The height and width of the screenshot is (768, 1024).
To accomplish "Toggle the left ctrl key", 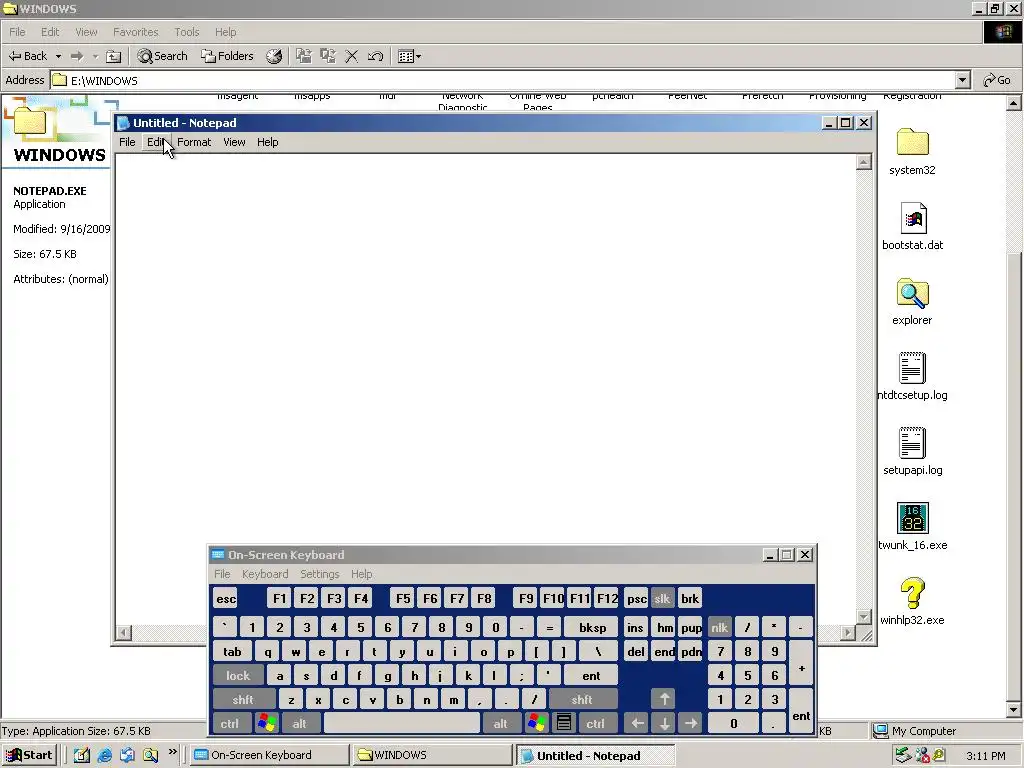I will coord(230,723).
